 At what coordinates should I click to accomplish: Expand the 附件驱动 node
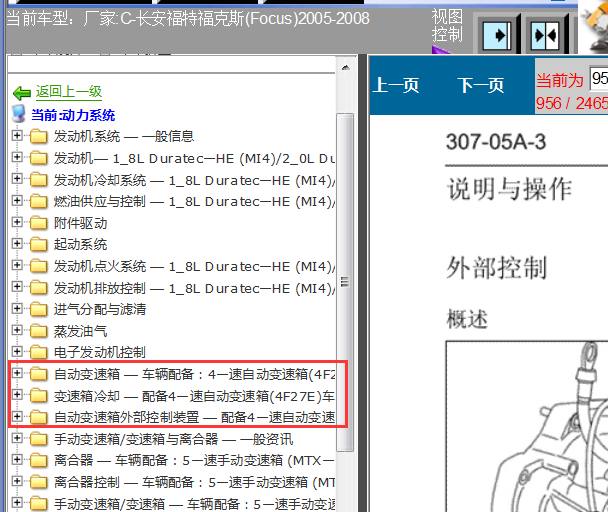coord(17,222)
